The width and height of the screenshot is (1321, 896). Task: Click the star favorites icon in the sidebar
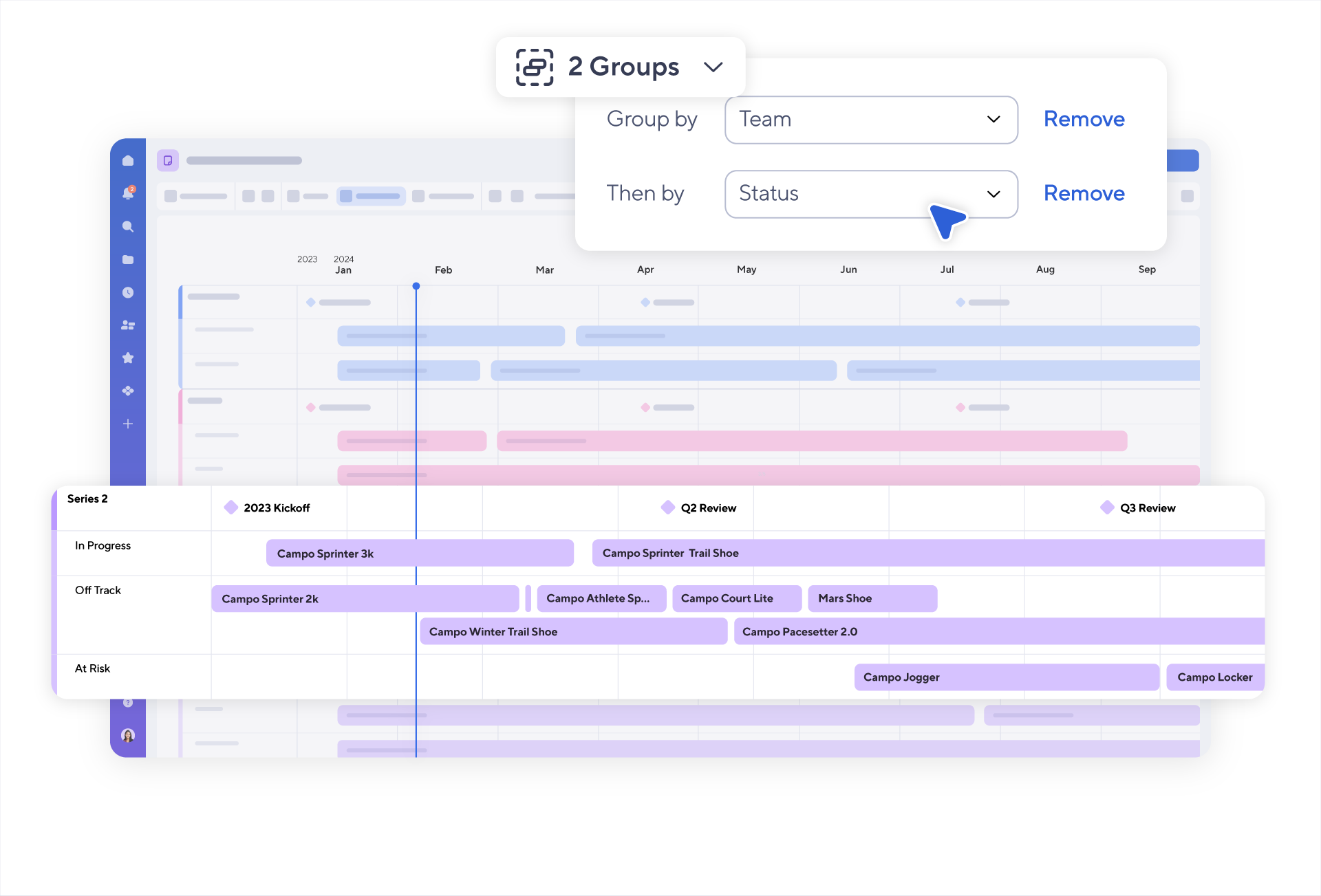coord(128,358)
